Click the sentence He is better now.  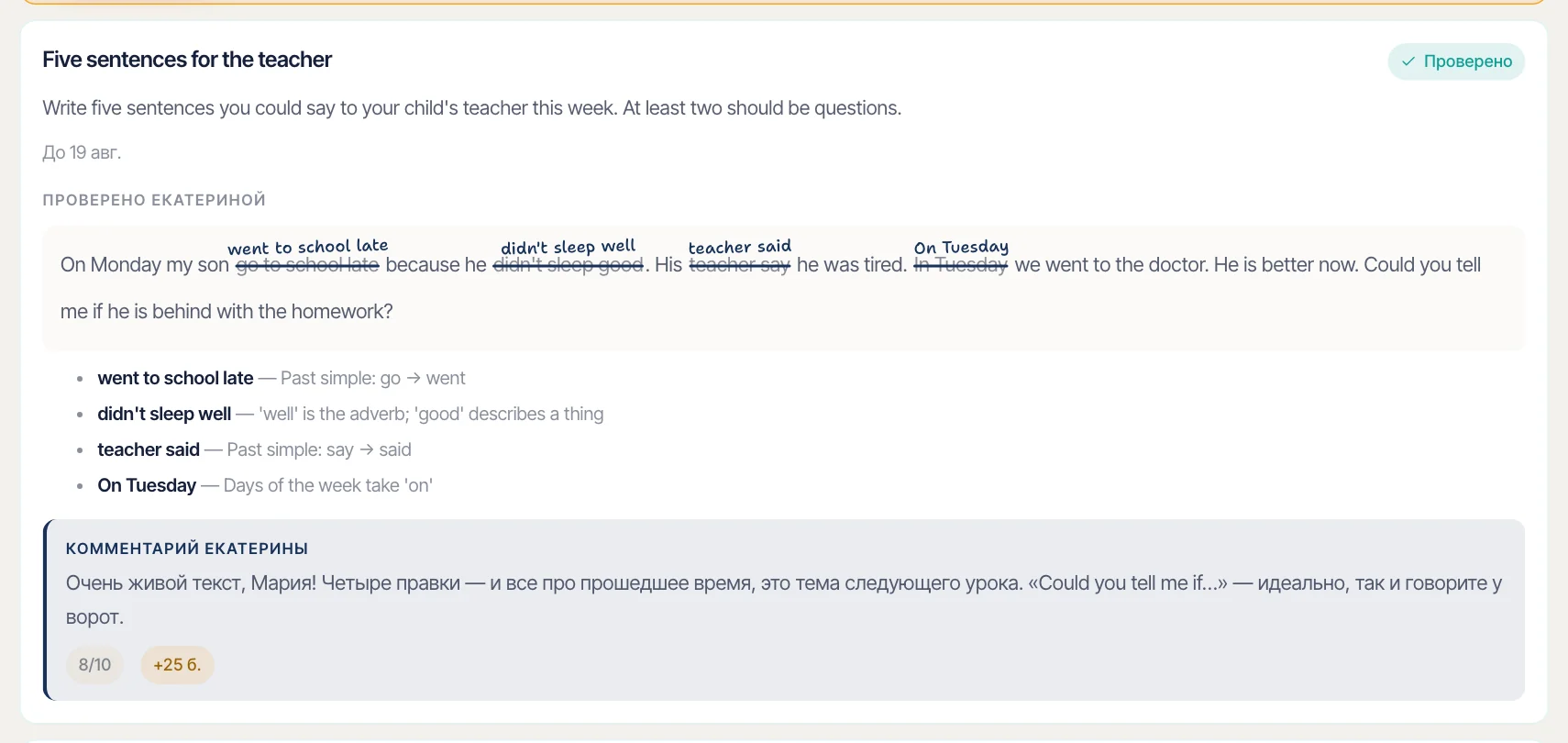coord(1286,265)
